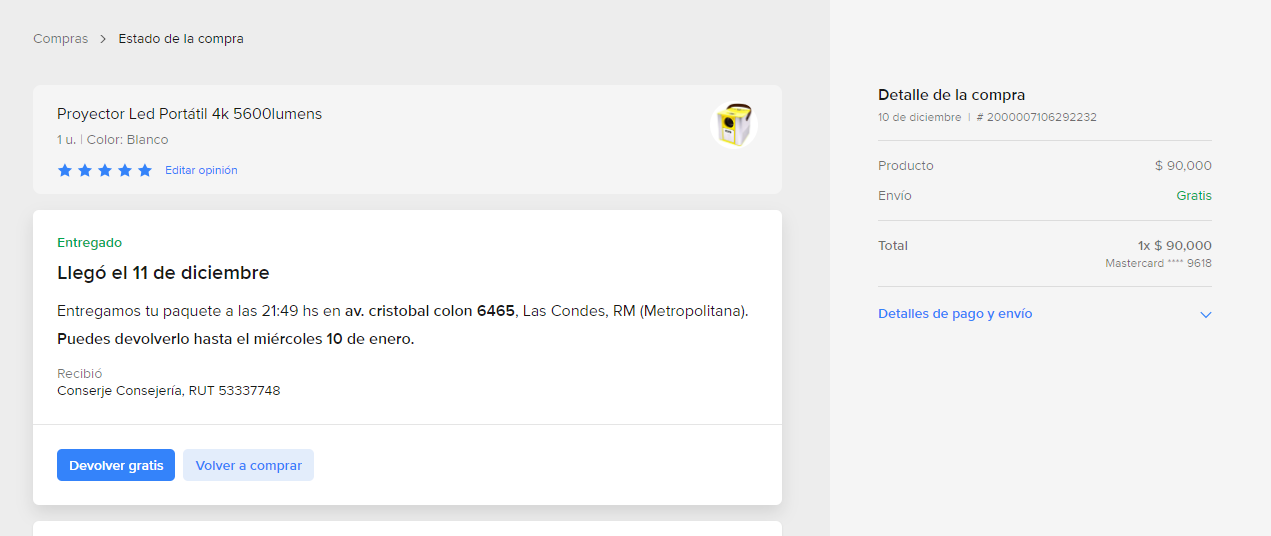This screenshot has height=536, width=1271.
Task: Click the Mastercard ending 9618 text
Action: [1158, 264]
